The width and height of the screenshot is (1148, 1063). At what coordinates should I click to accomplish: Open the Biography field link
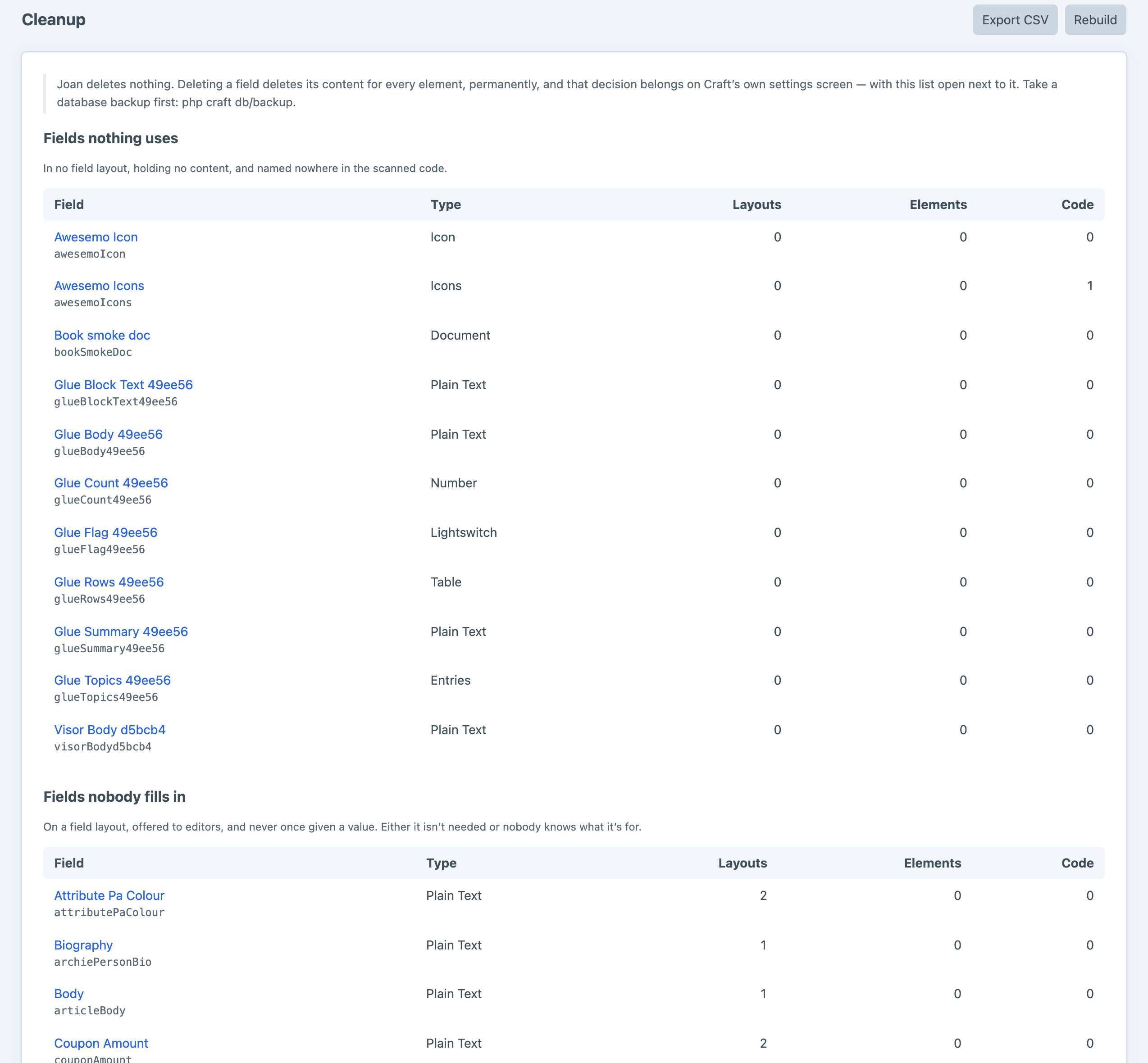(x=83, y=945)
